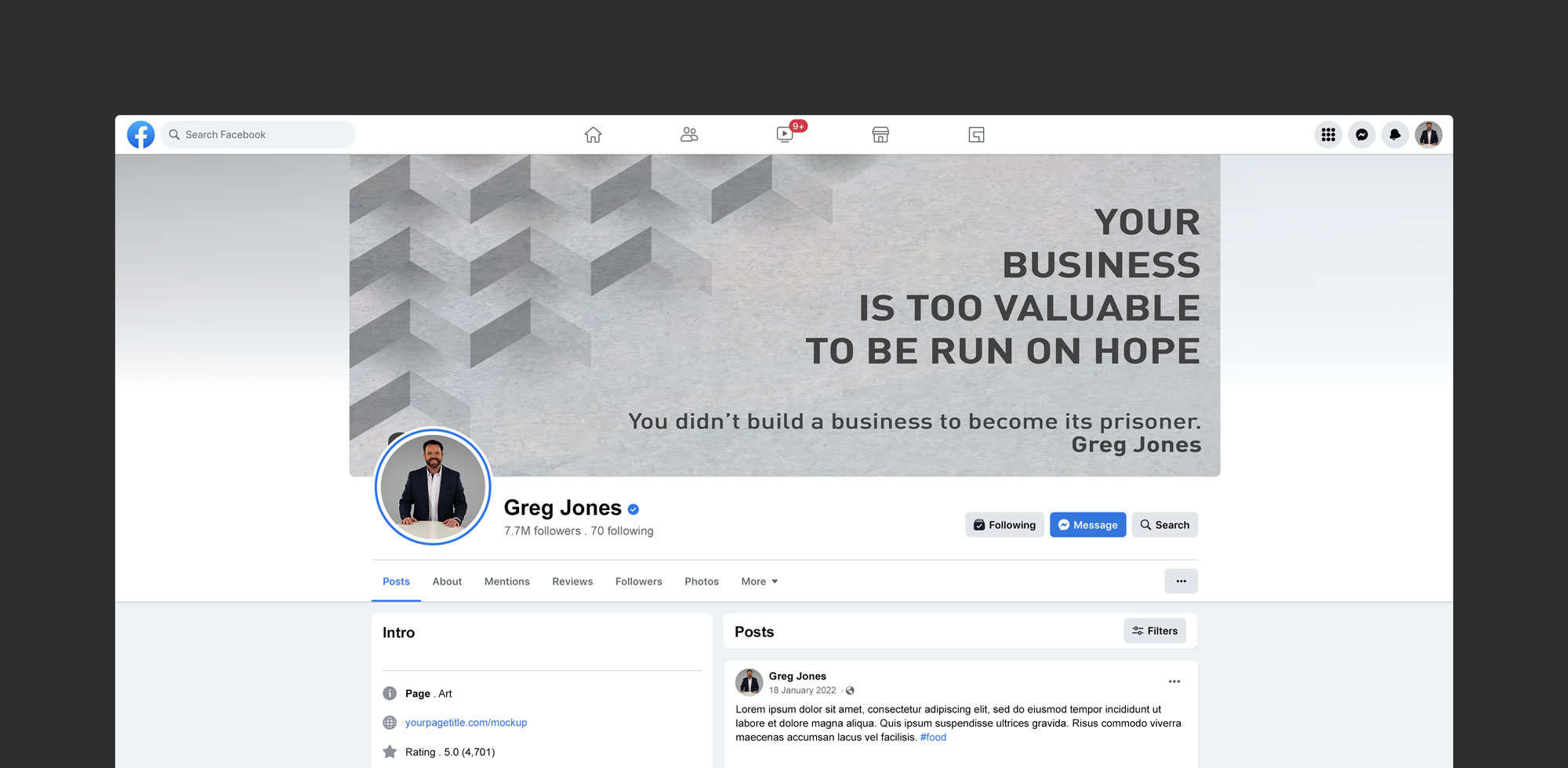Open the apps menu grid icon
The height and width of the screenshot is (768, 1568).
click(x=1328, y=134)
